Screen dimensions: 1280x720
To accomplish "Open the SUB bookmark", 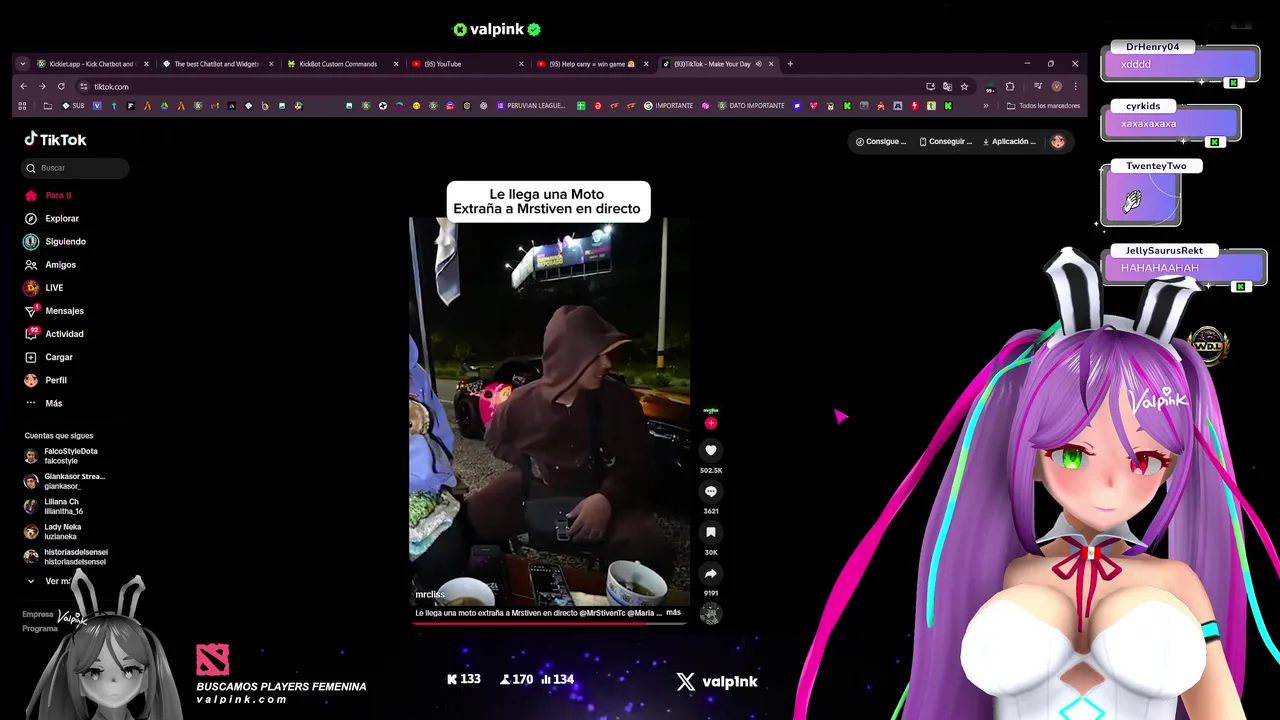I will click(x=73, y=106).
